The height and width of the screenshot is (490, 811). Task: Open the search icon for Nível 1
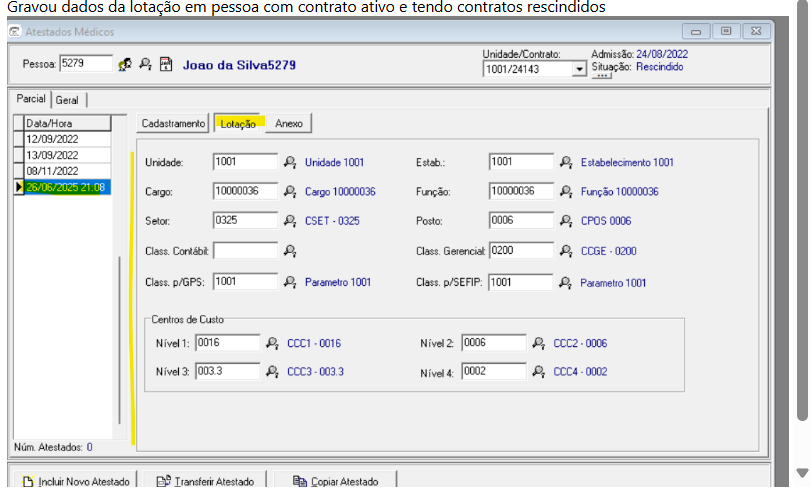coord(272,344)
